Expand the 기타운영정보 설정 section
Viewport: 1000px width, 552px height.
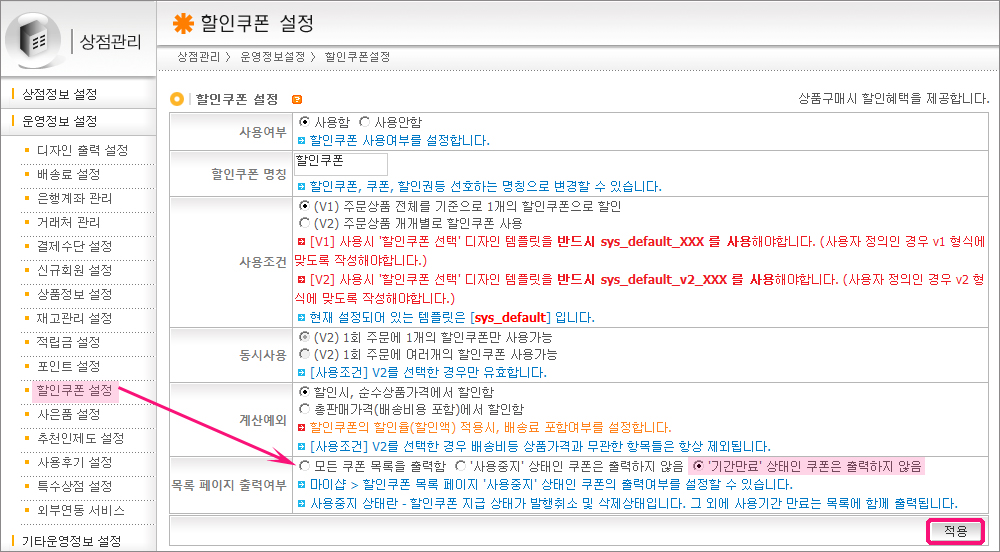pos(70,541)
